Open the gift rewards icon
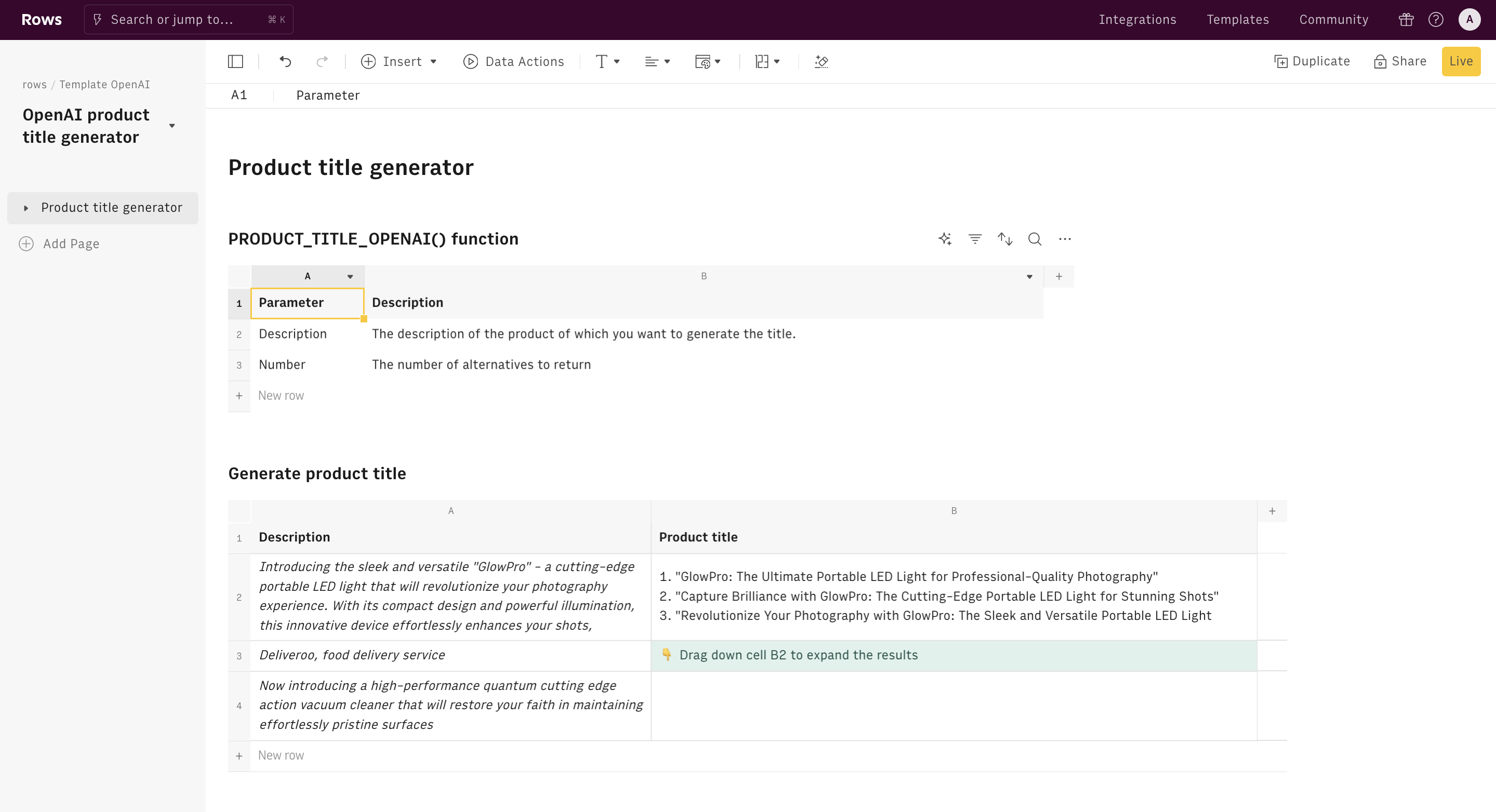This screenshot has width=1496, height=812. tap(1406, 20)
